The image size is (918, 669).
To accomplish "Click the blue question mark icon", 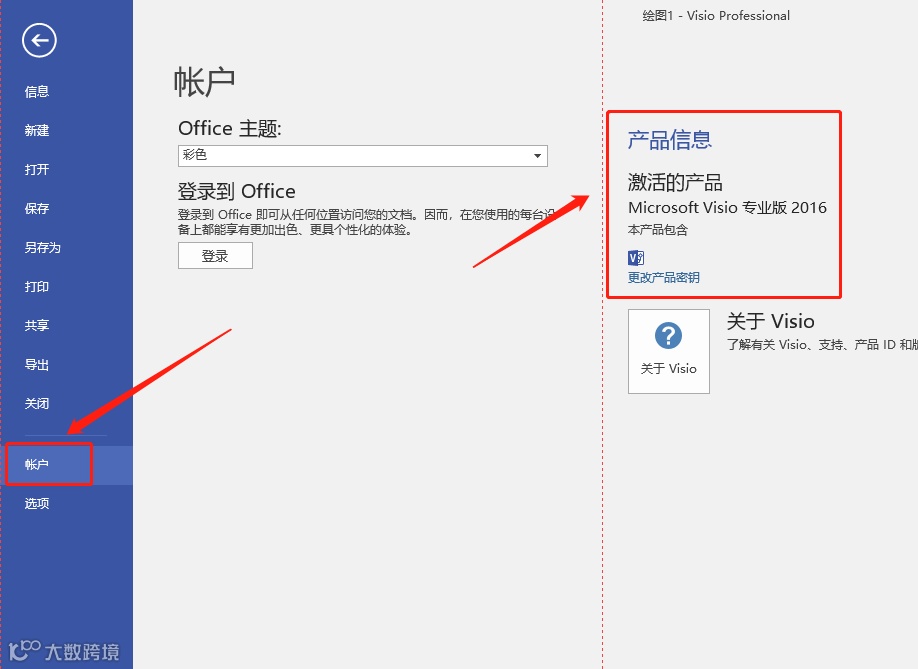I will [x=668, y=336].
